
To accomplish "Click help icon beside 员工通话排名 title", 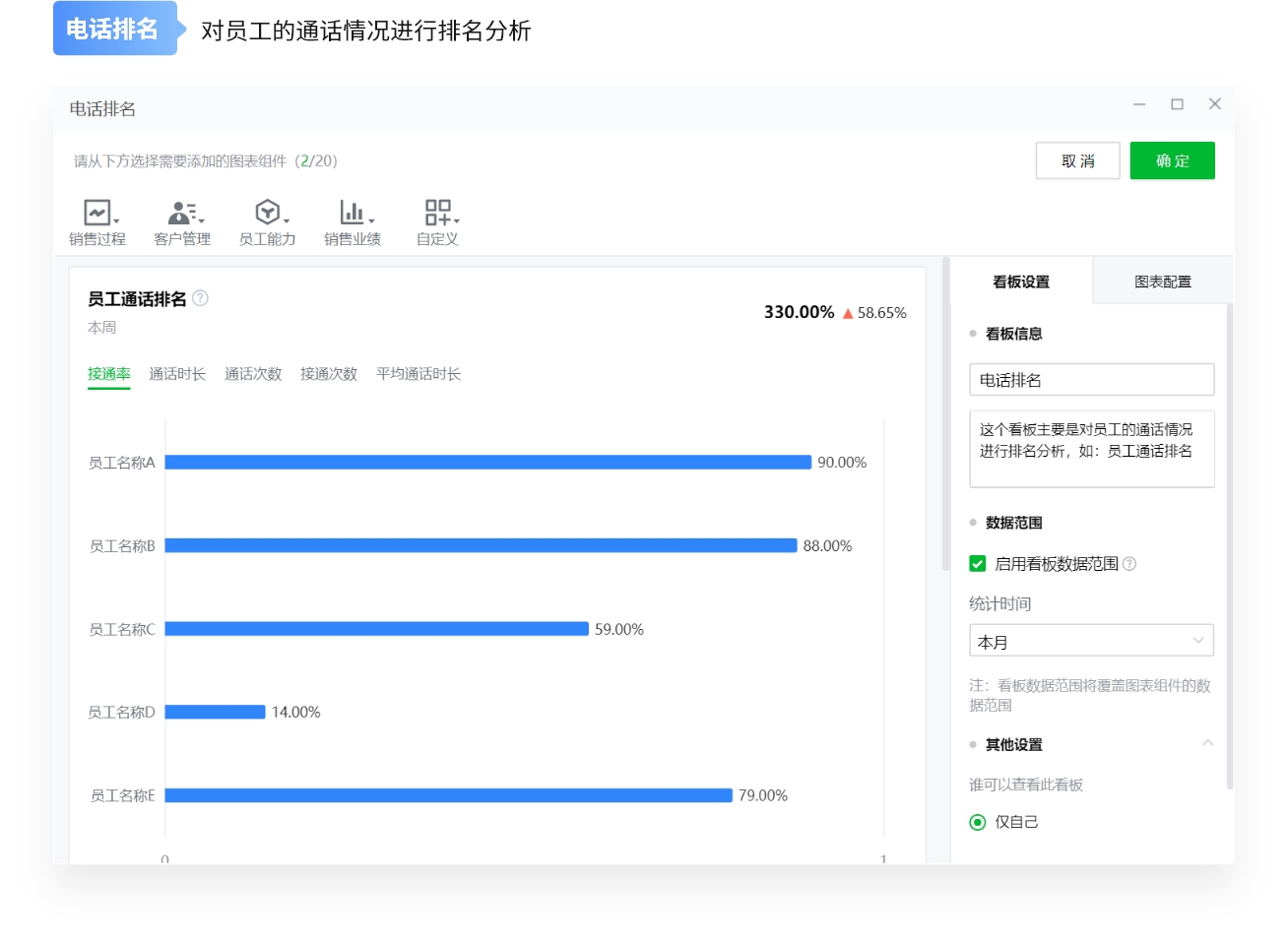I will pyautogui.click(x=200, y=298).
